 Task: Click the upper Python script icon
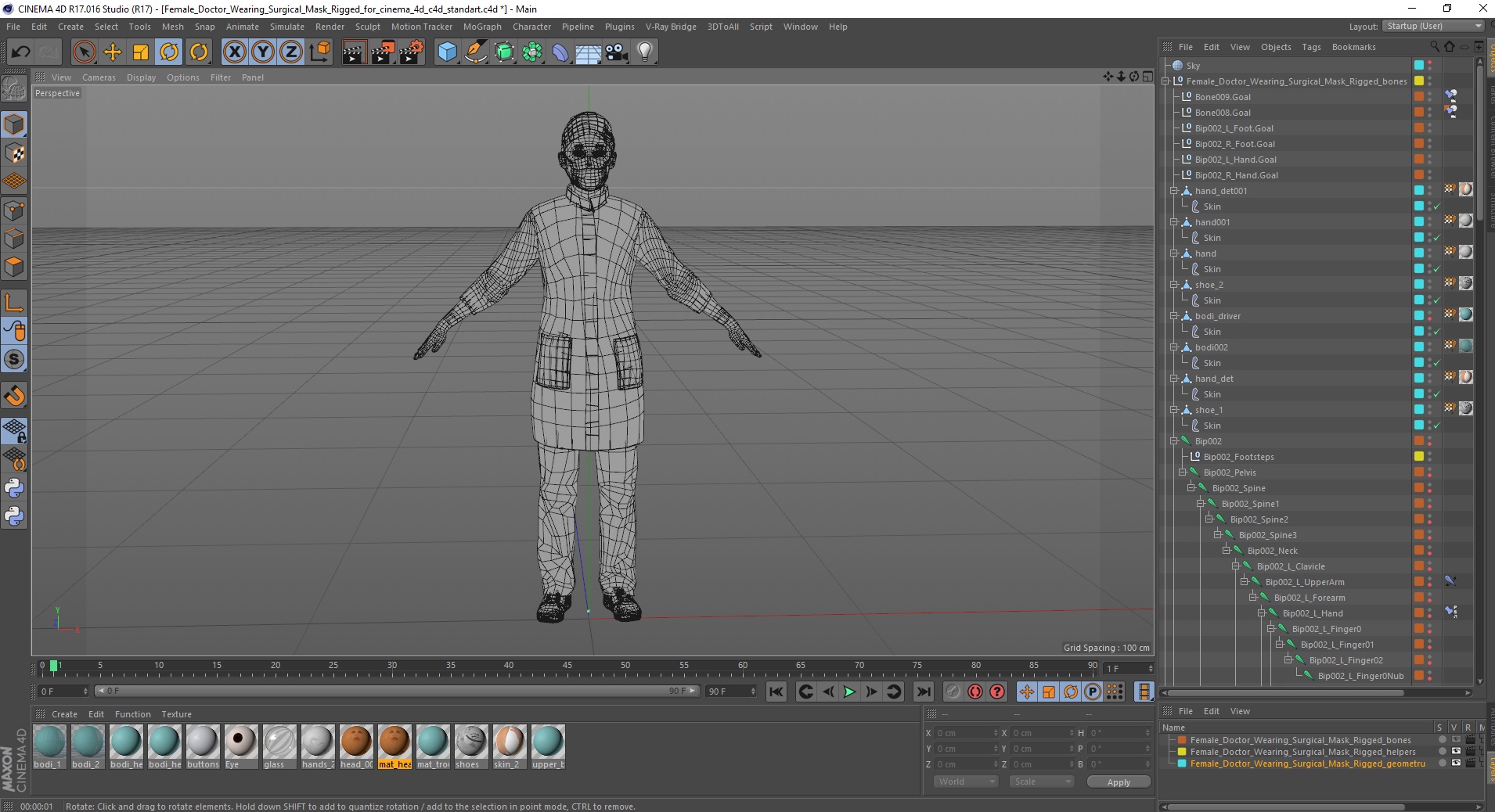pyautogui.click(x=14, y=488)
